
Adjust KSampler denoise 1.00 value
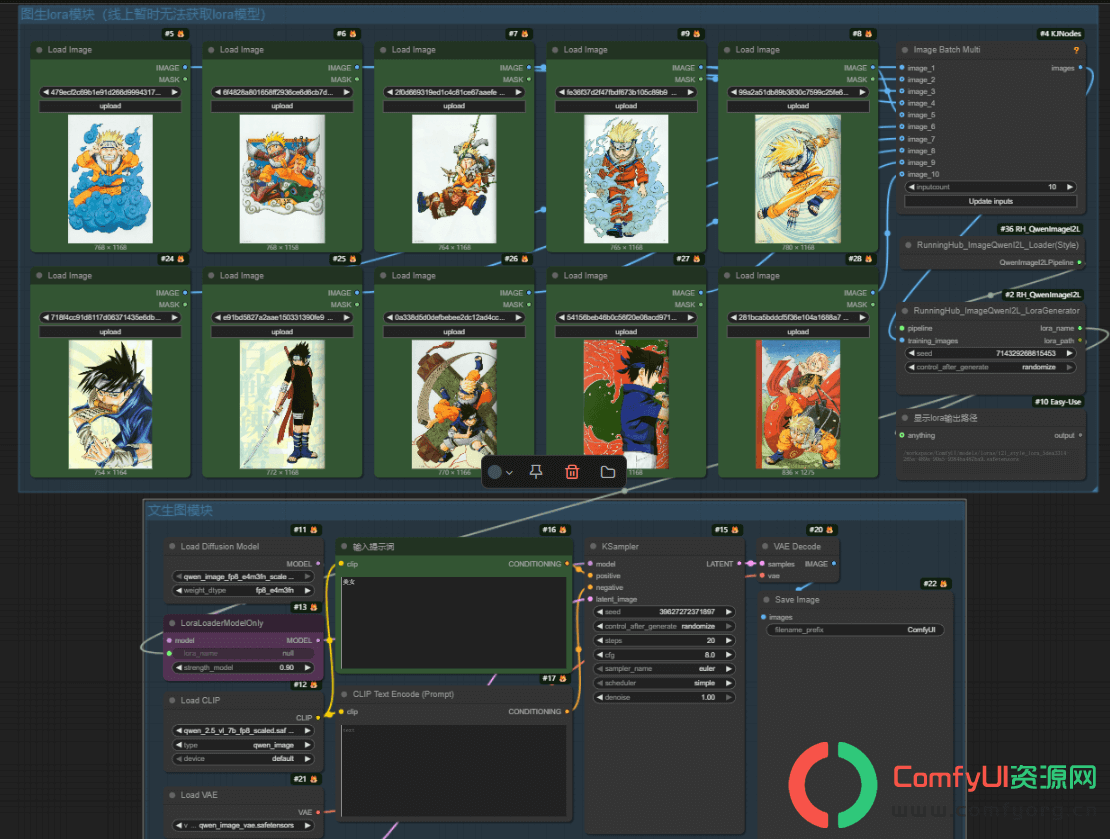(664, 697)
